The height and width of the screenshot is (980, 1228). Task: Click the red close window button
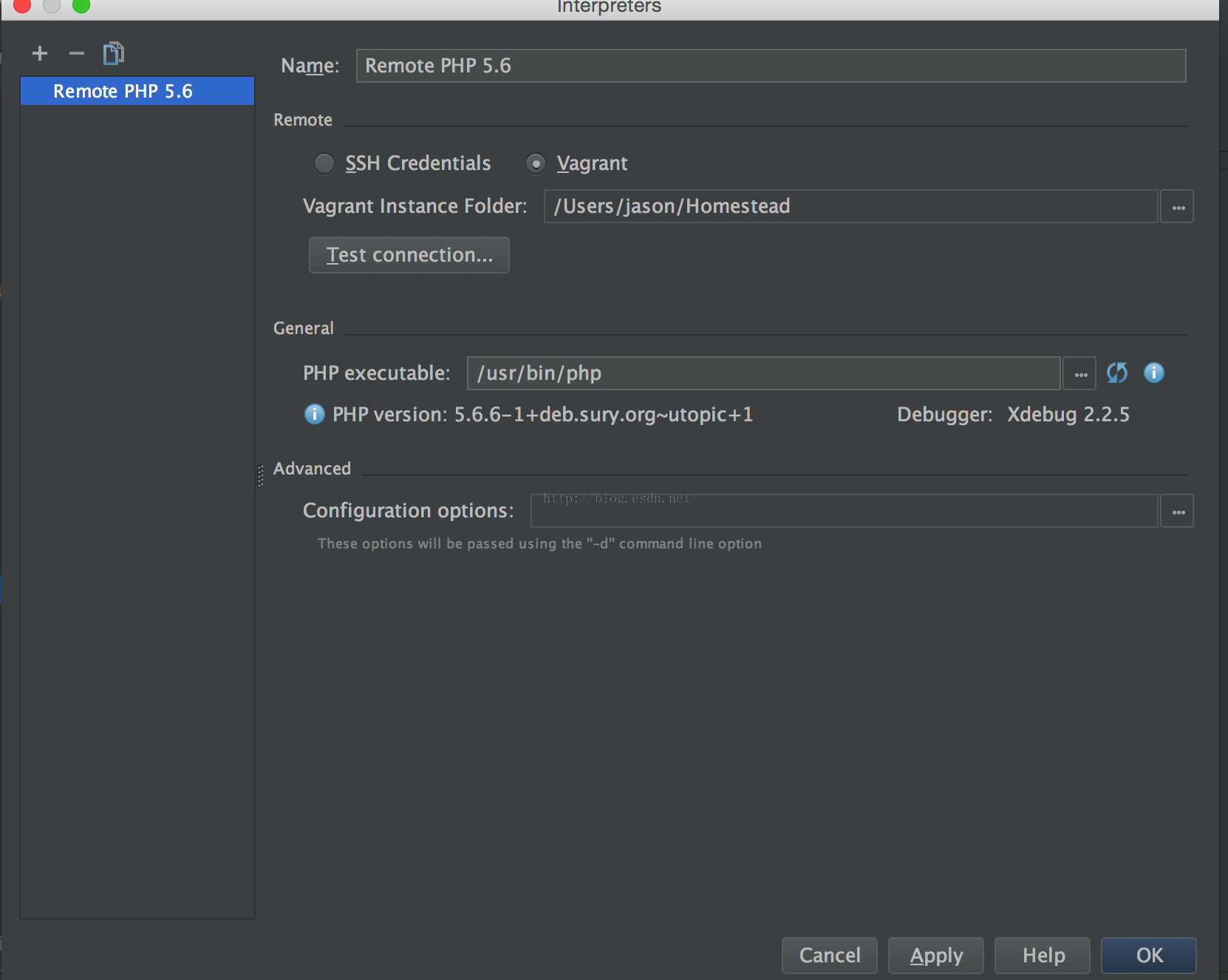(22, 5)
